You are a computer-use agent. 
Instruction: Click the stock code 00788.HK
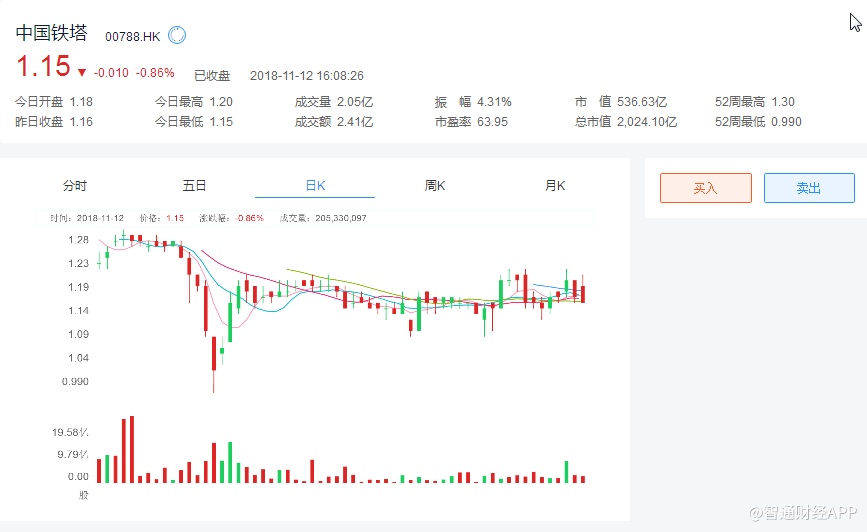(x=133, y=36)
